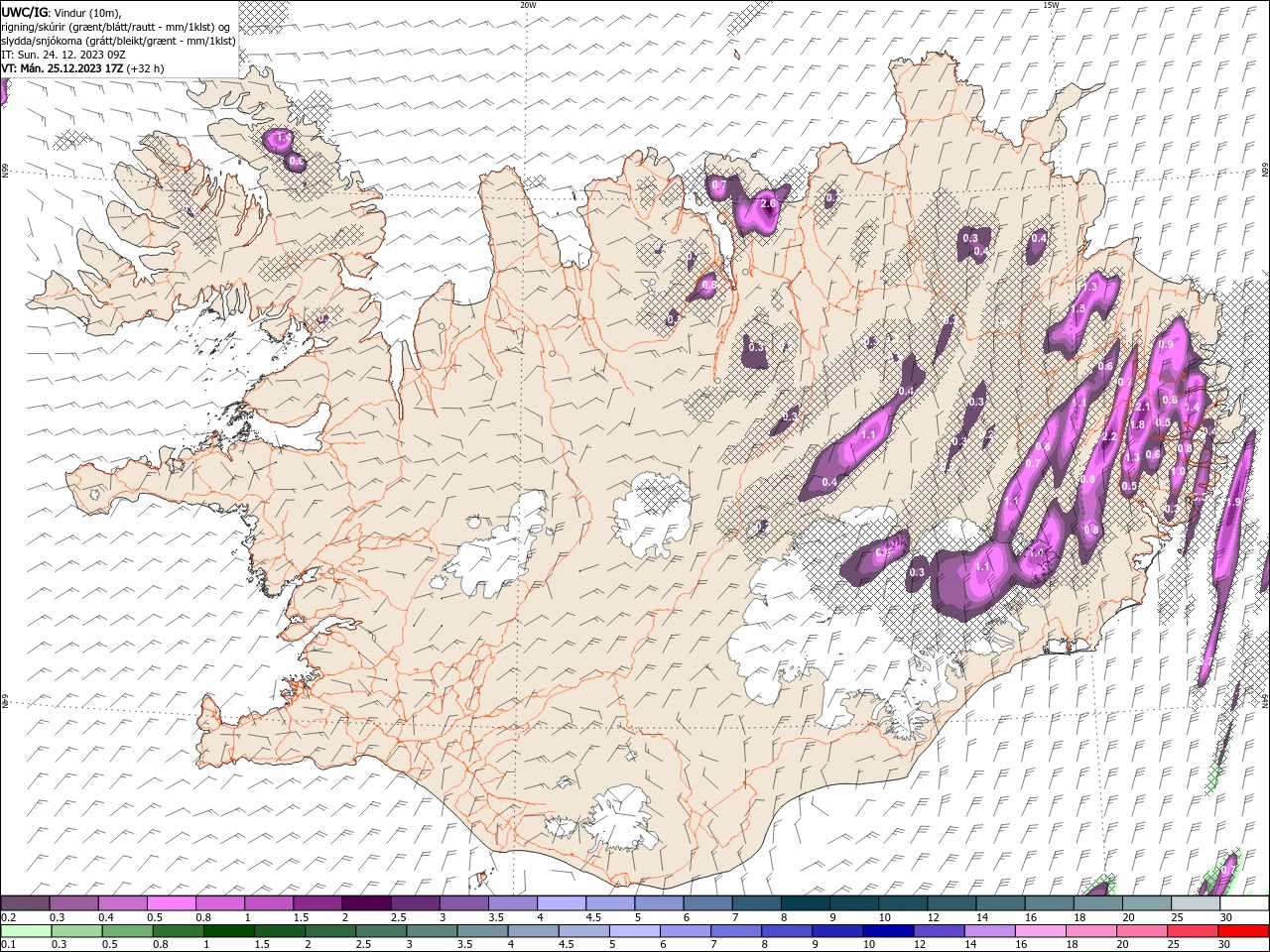Click the pale lavender snow swatch labeled 4
The height and width of the screenshot is (952, 1270).
click(x=562, y=903)
